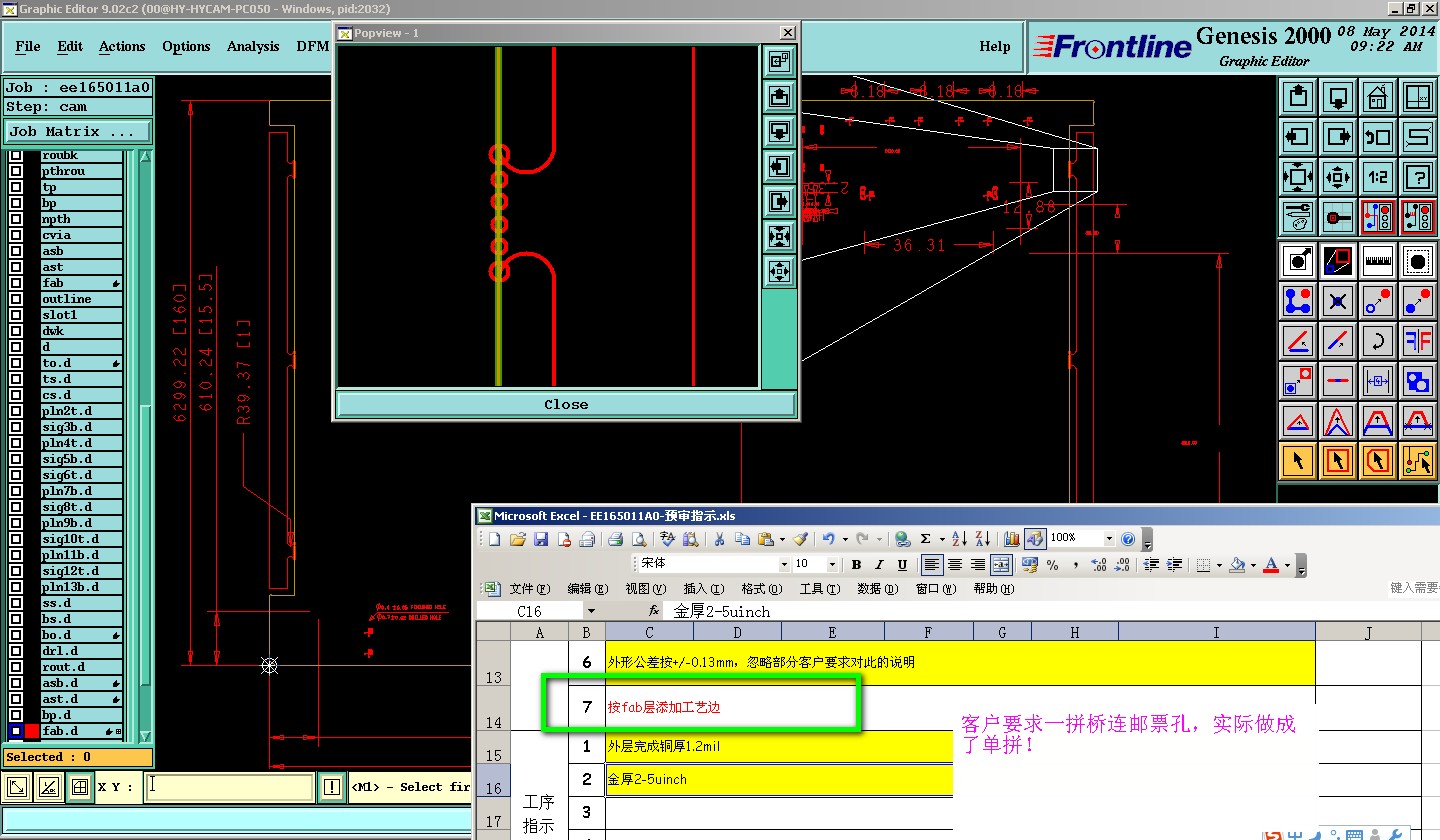This screenshot has height=840, width=1440.
Task: Open the Excel font size dropdown
Action: 830,565
